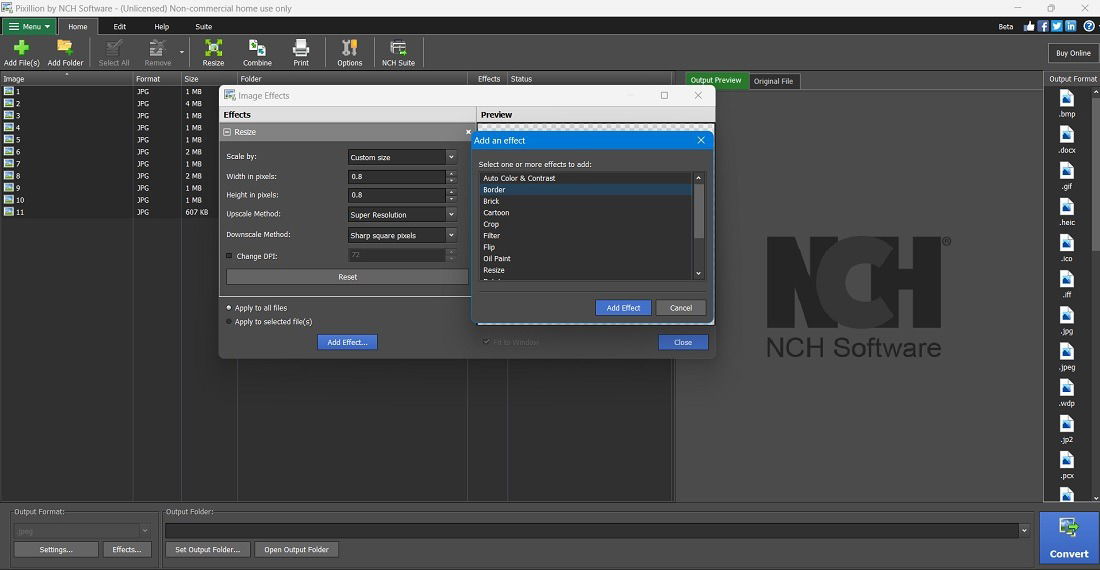Click the Add File(s) toolbar icon
The width and height of the screenshot is (1100, 570).
click(22, 48)
